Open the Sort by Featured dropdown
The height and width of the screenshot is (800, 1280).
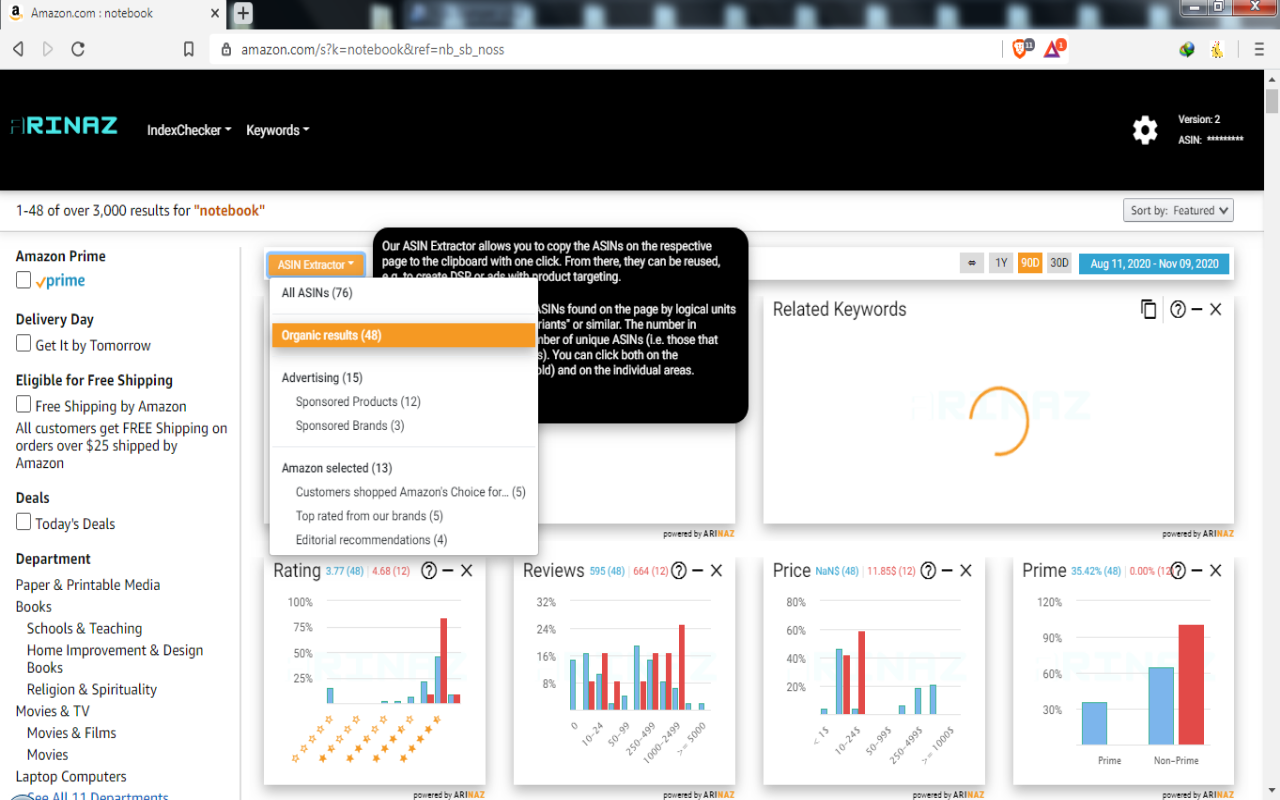1178,210
